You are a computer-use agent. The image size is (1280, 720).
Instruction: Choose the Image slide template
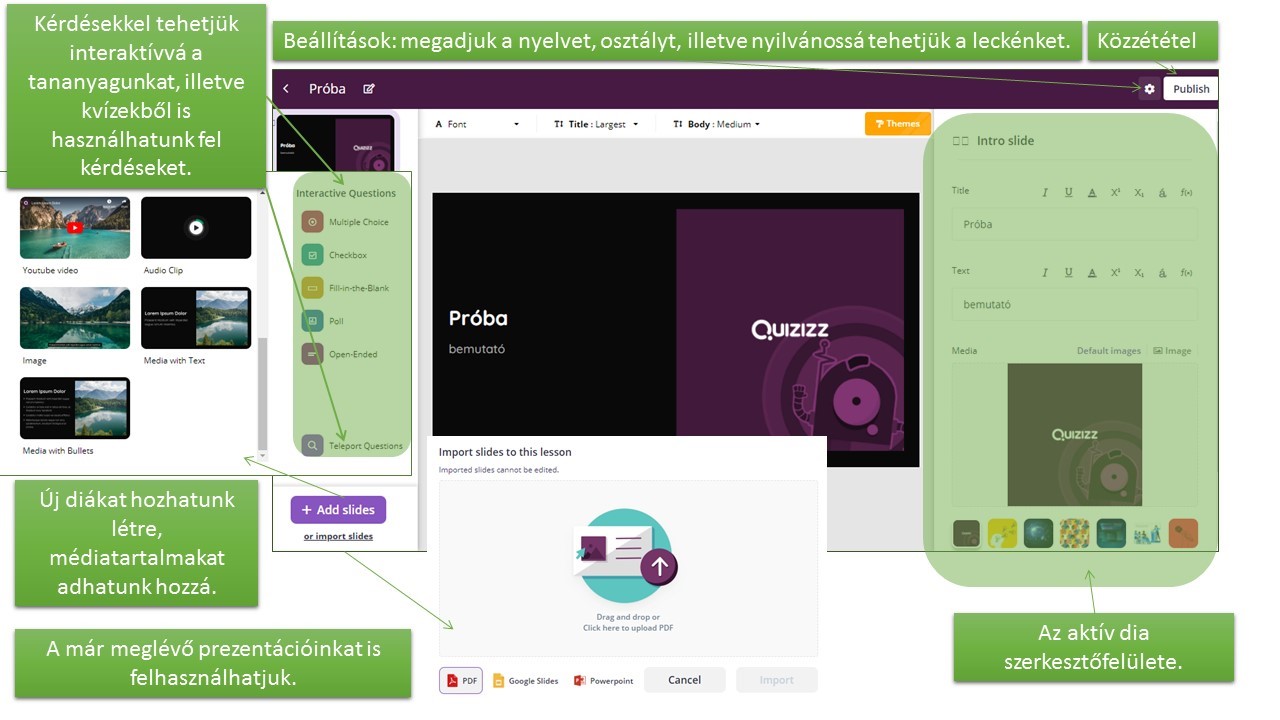coord(75,318)
